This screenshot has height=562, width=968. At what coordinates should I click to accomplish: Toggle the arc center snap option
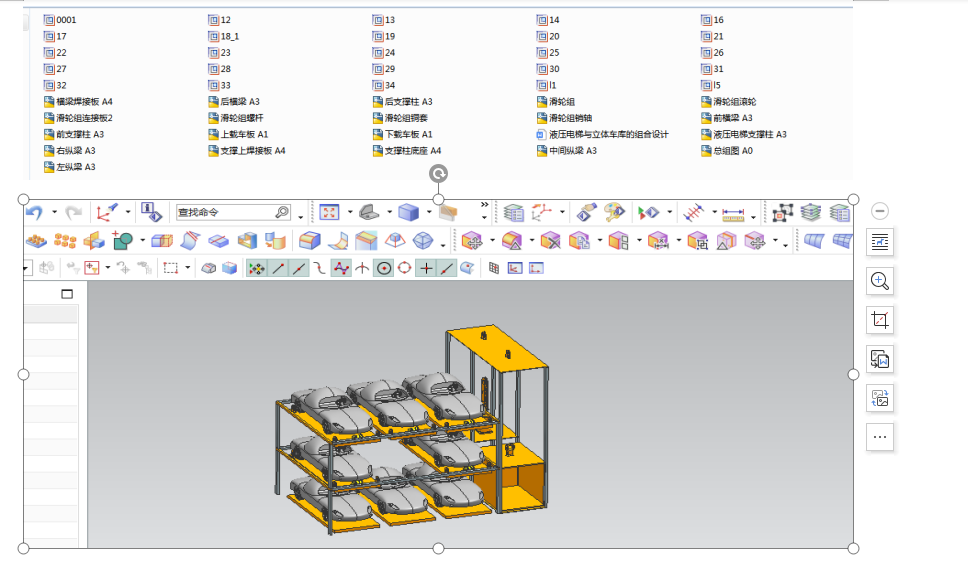pos(384,268)
